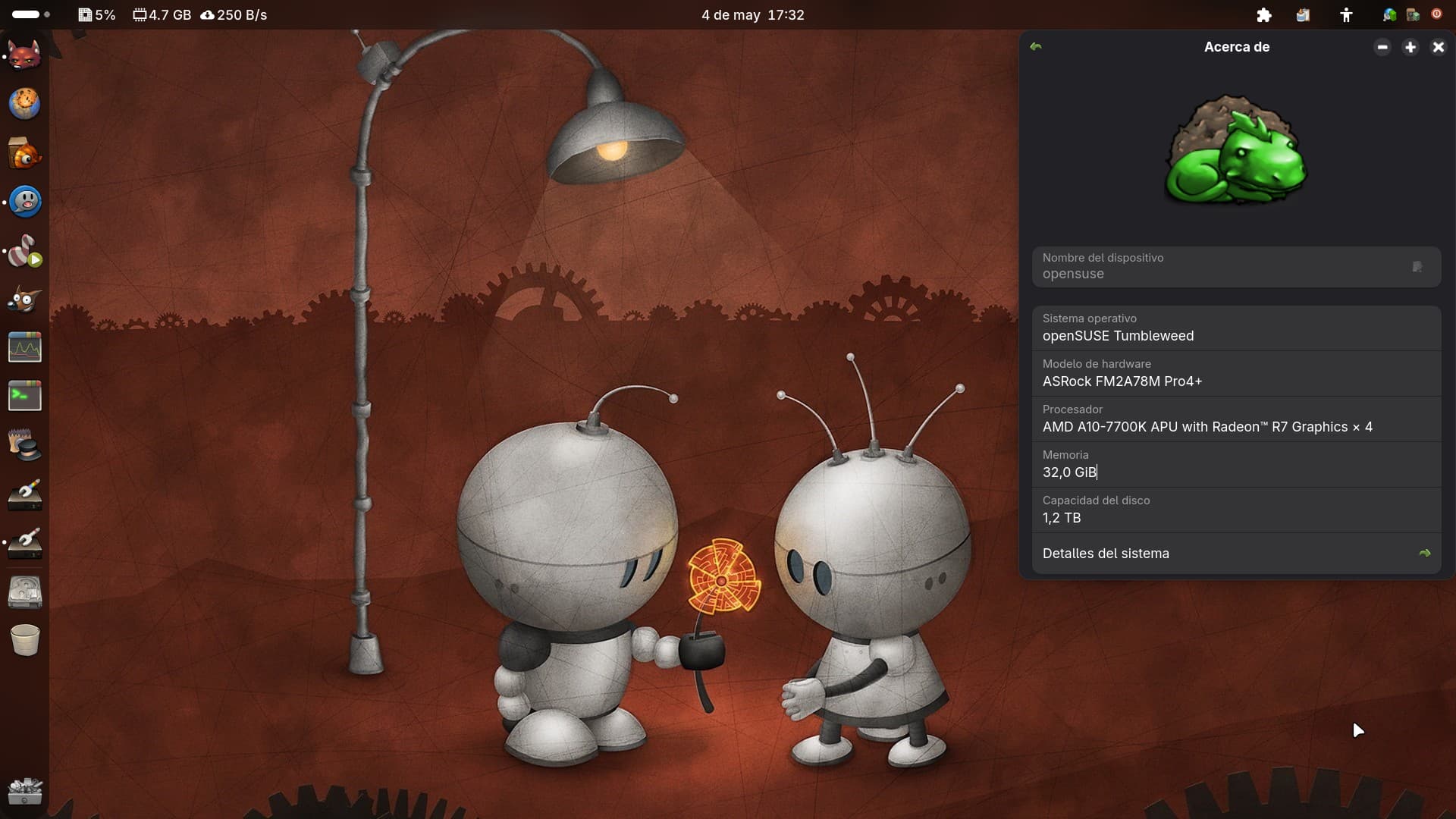Click the 250 B/s network speed indicator
This screenshot has height=819, width=1456.
(234, 15)
